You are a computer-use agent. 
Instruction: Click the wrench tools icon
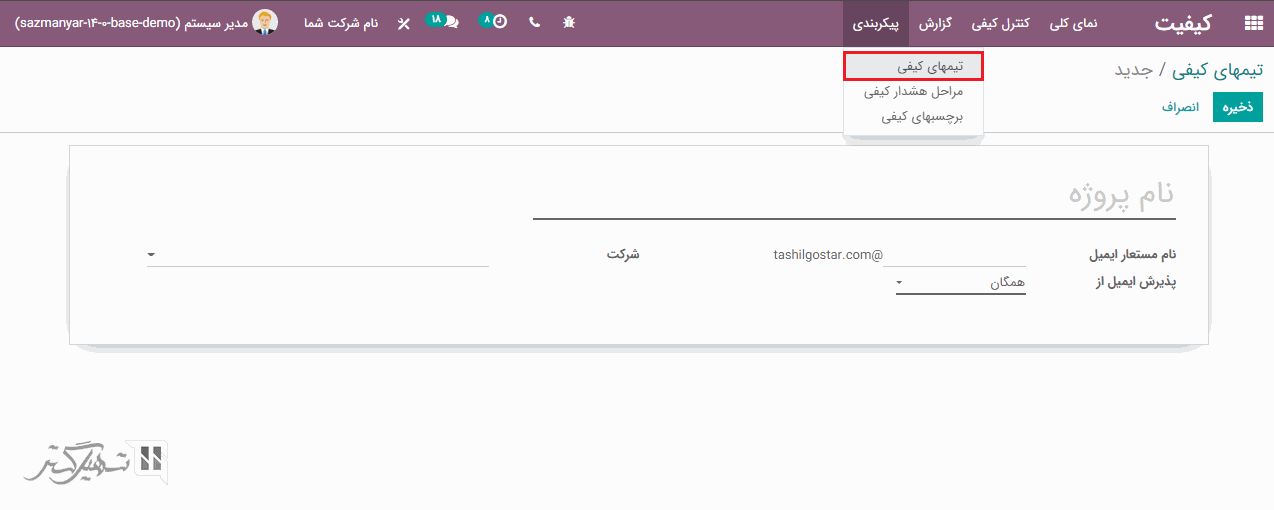[x=403, y=23]
